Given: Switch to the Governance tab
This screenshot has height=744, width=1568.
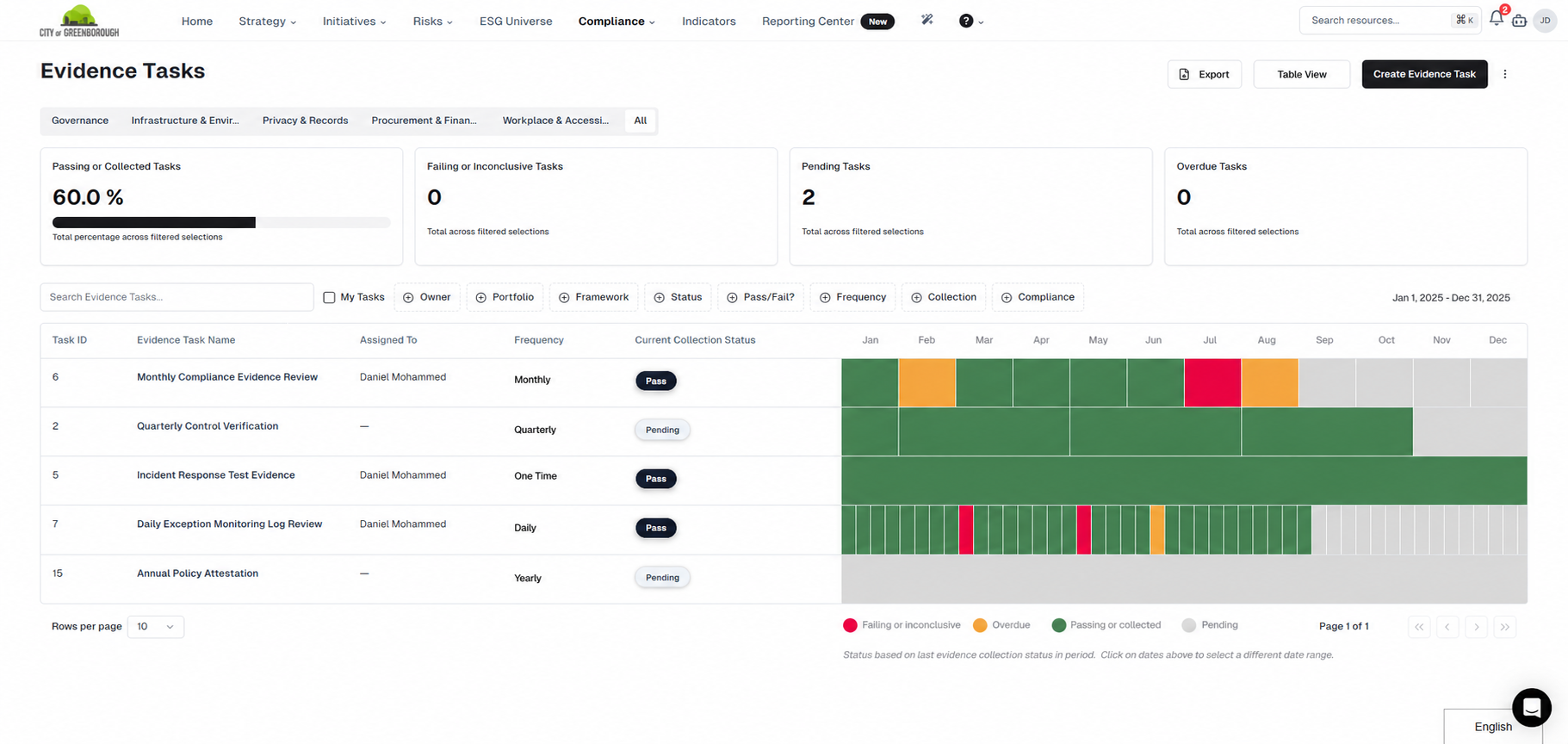Looking at the screenshot, I should tap(80, 121).
